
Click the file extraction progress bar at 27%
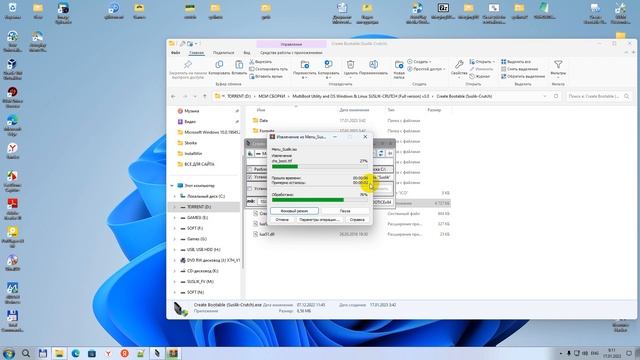point(320,167)
